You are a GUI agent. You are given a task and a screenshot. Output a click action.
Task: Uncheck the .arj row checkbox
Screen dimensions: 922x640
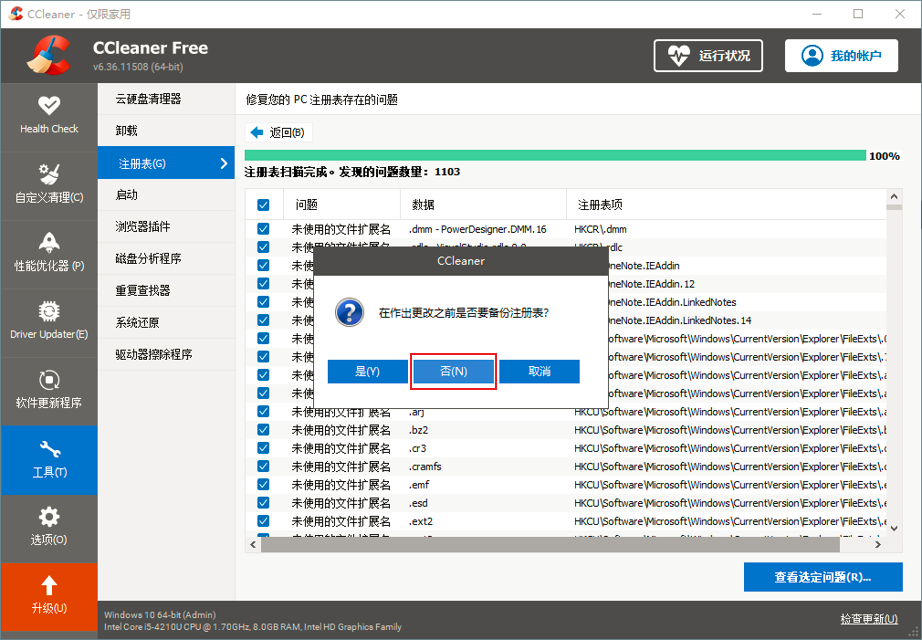[x=263, y=412]
